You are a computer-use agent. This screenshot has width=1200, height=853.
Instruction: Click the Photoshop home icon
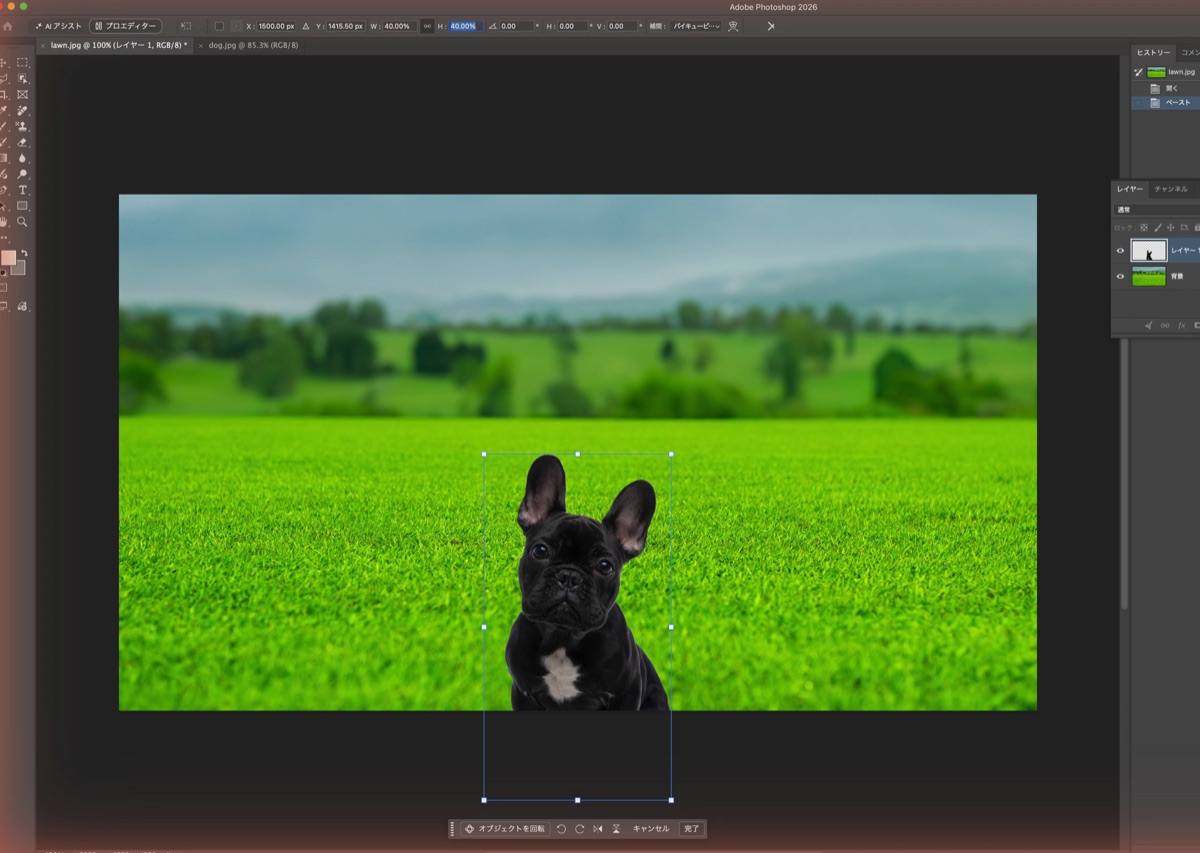coord(7,26)
